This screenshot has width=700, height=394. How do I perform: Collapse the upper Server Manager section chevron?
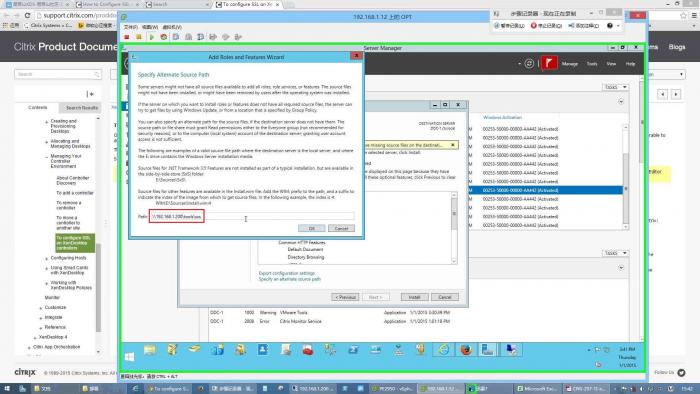pyautogui.click(x=621, y=102)
